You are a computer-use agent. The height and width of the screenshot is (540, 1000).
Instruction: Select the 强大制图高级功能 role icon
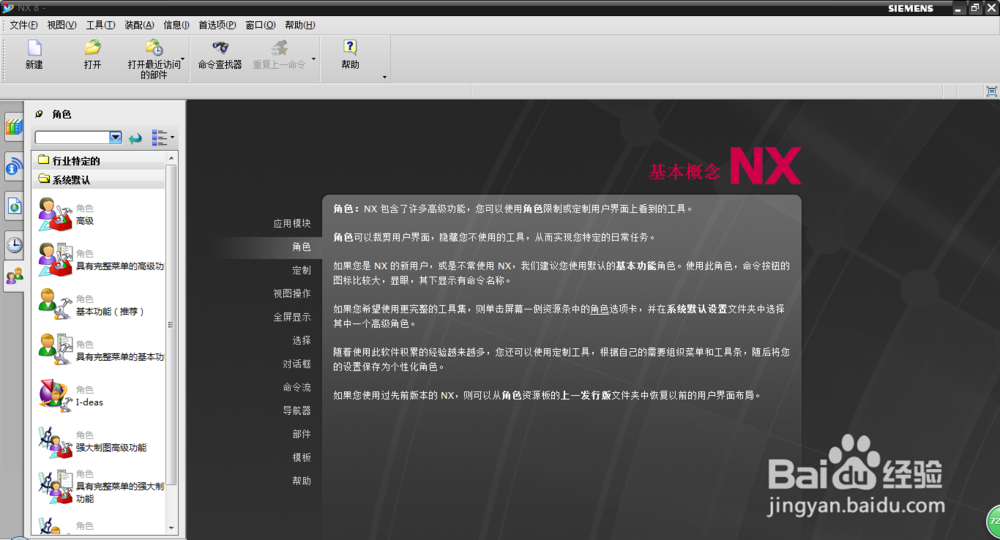pos(55,441)
